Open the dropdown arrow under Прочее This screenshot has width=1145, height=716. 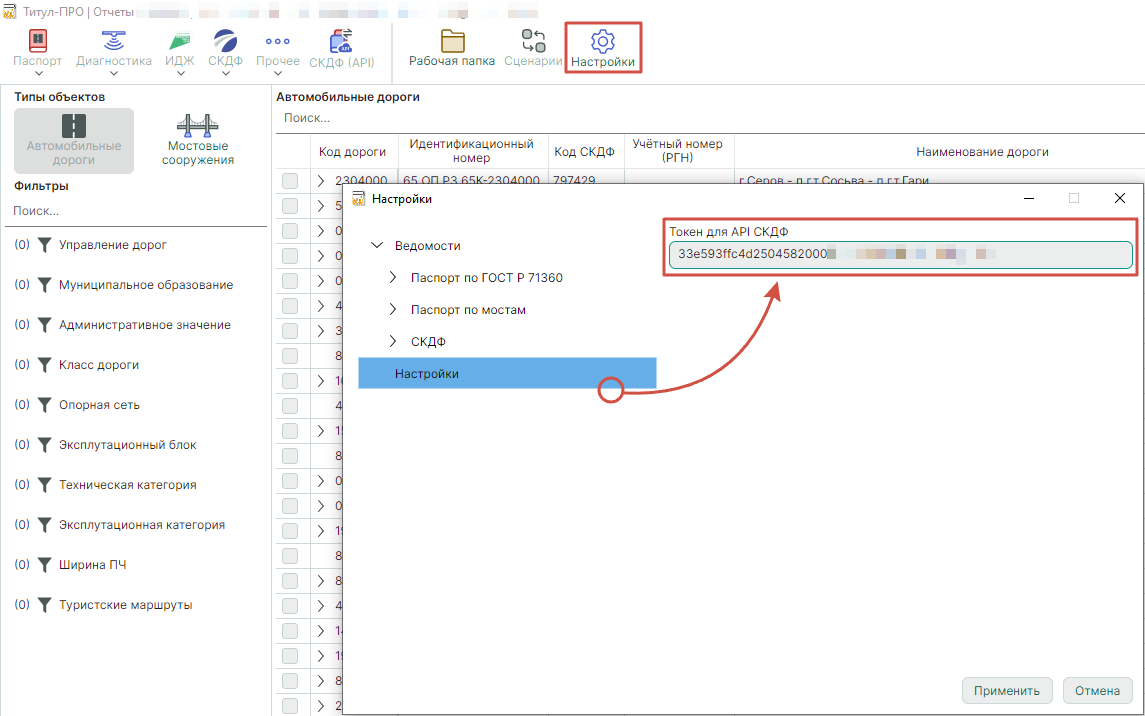tap(277, 73)
